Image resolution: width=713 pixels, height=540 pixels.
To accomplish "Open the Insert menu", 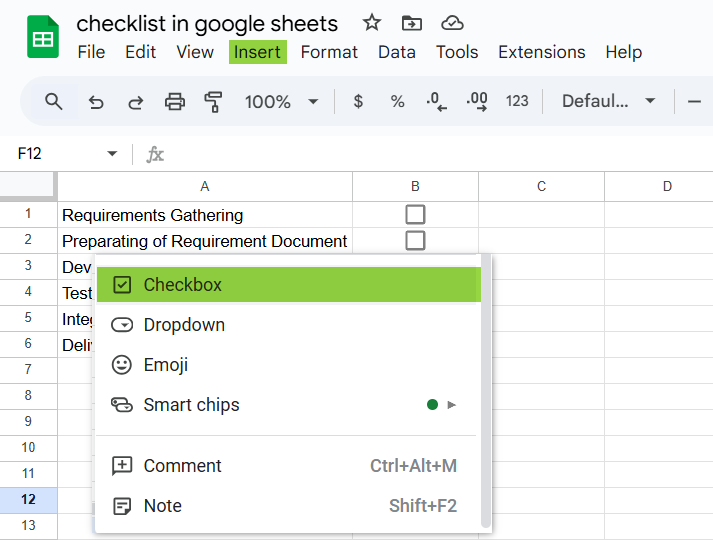I will pos(257,52).
